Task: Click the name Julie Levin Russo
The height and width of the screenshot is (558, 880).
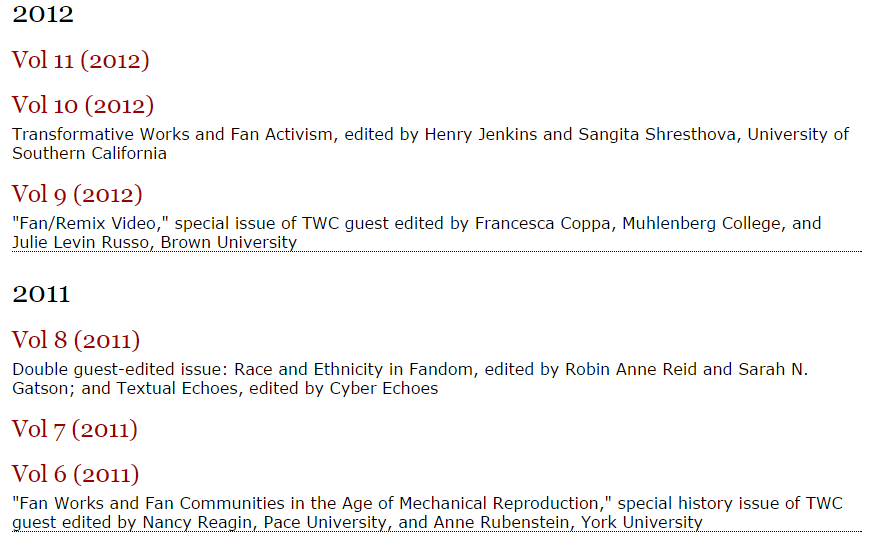Action: 80,243
